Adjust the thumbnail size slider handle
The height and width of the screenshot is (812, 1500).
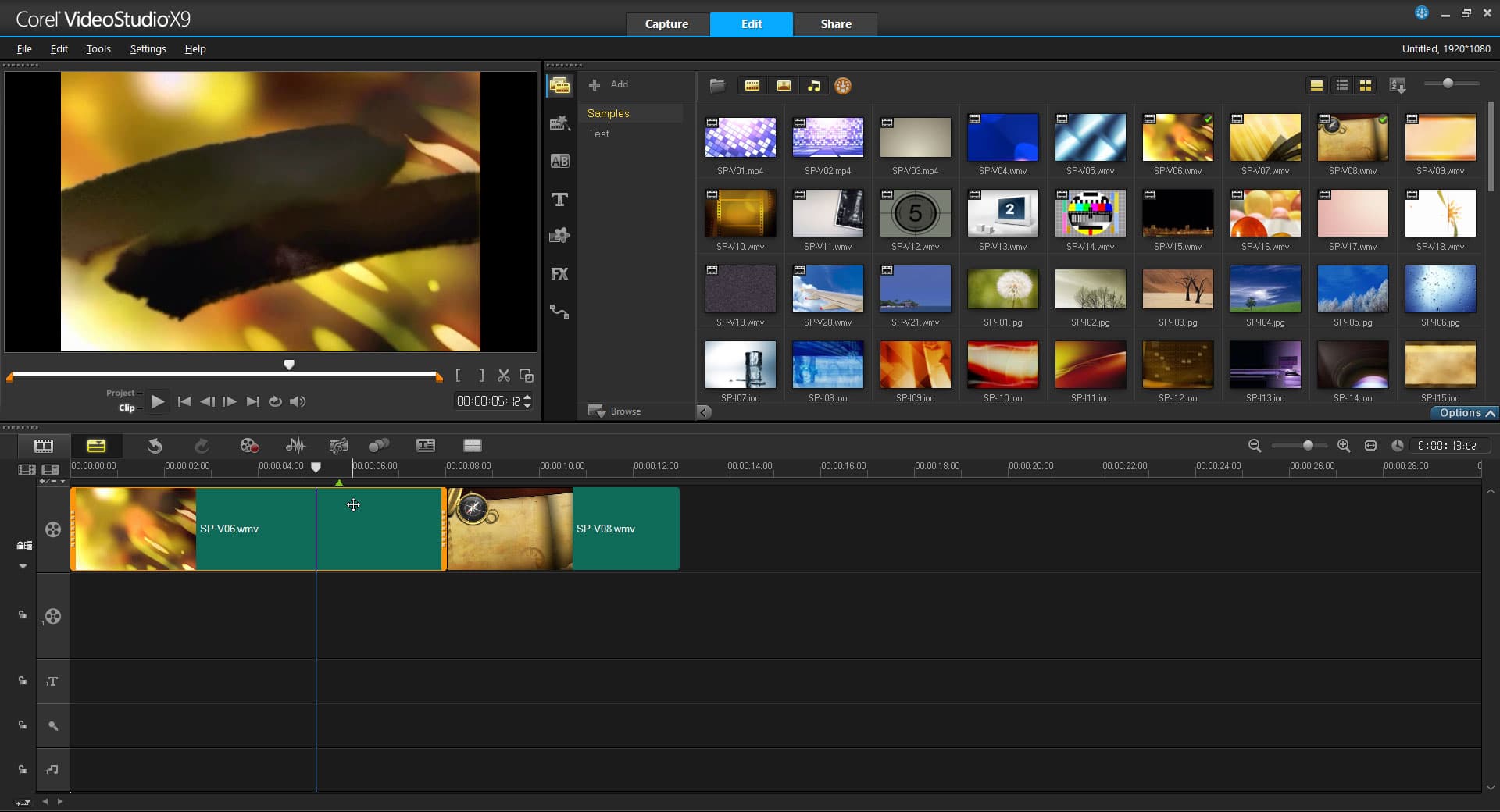tap(1448, 84)
